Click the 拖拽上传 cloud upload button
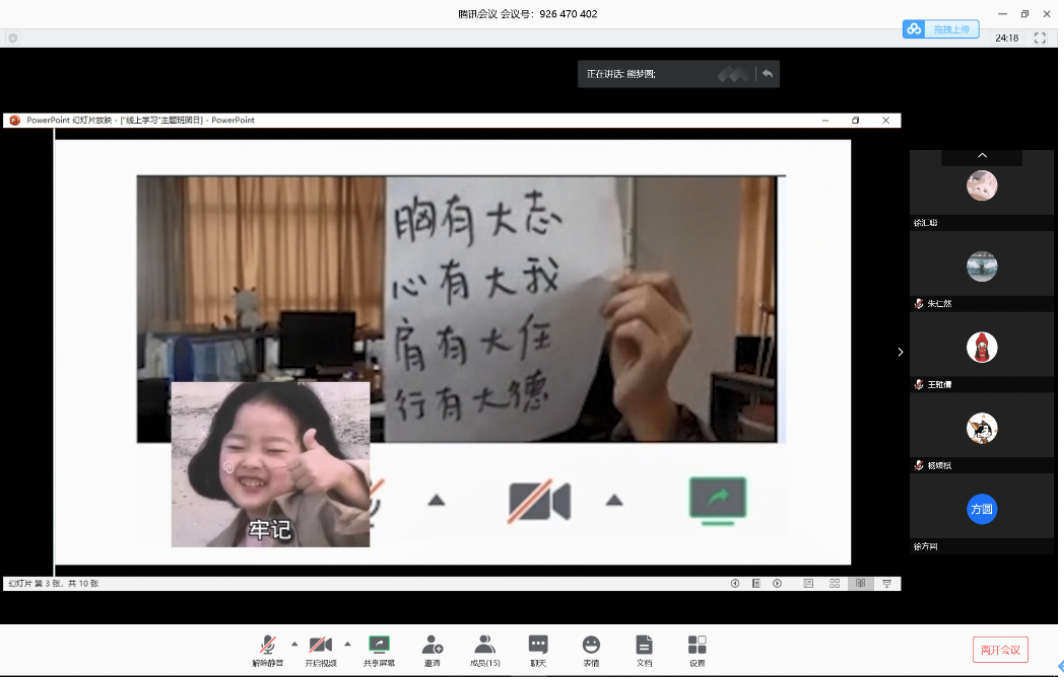Viewport: 1064px width, 682px height. [941, 29]
